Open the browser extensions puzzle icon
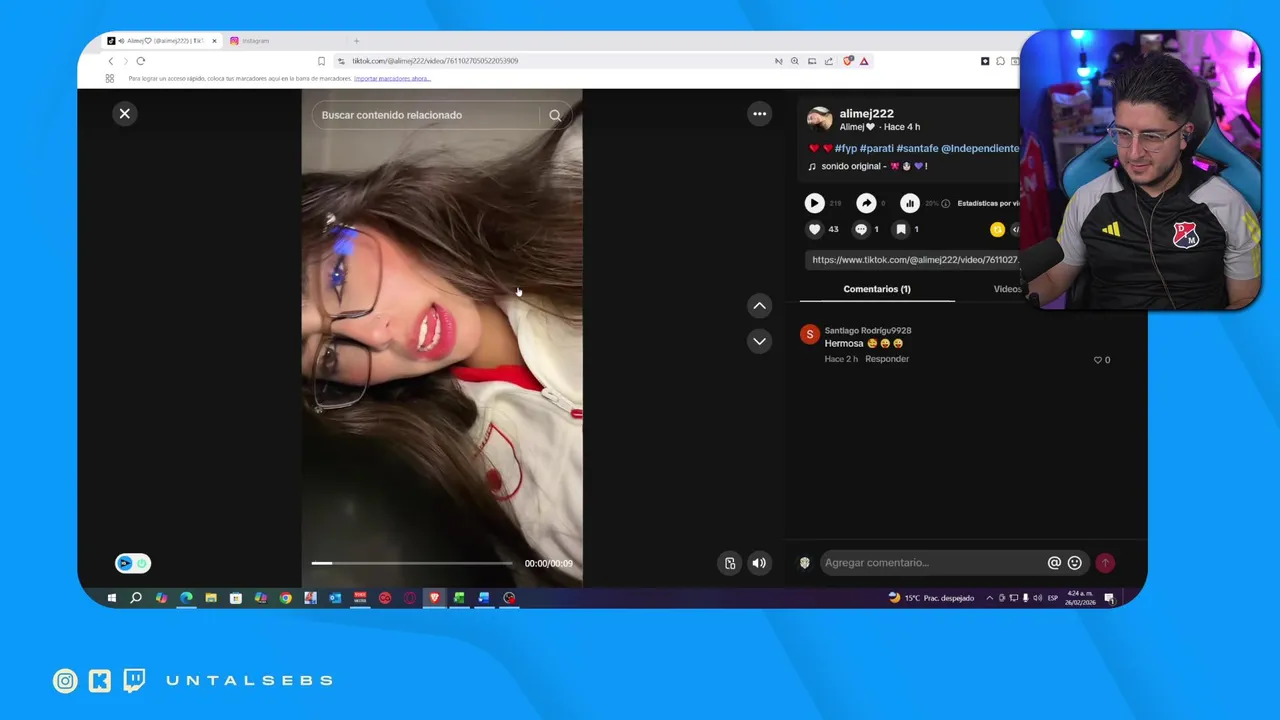This screenshot has width=1280, height=720. pos(1000,61)
